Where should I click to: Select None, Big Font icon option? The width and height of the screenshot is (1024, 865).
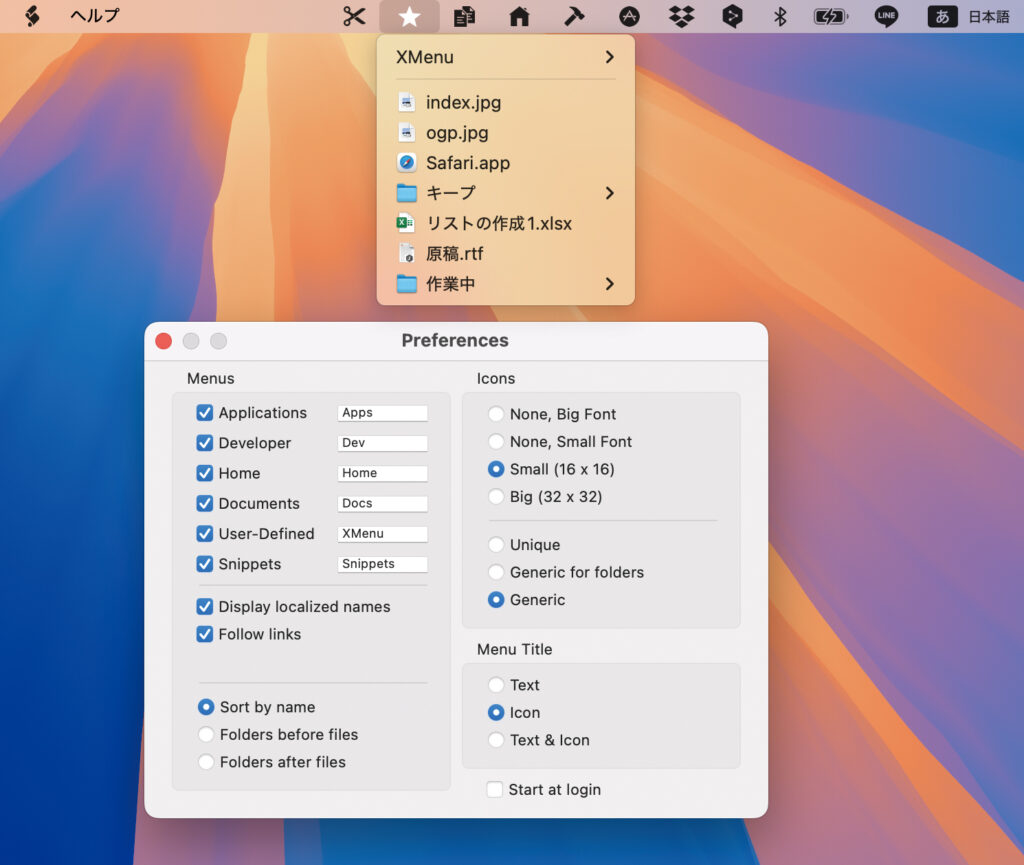click(496, 414)
